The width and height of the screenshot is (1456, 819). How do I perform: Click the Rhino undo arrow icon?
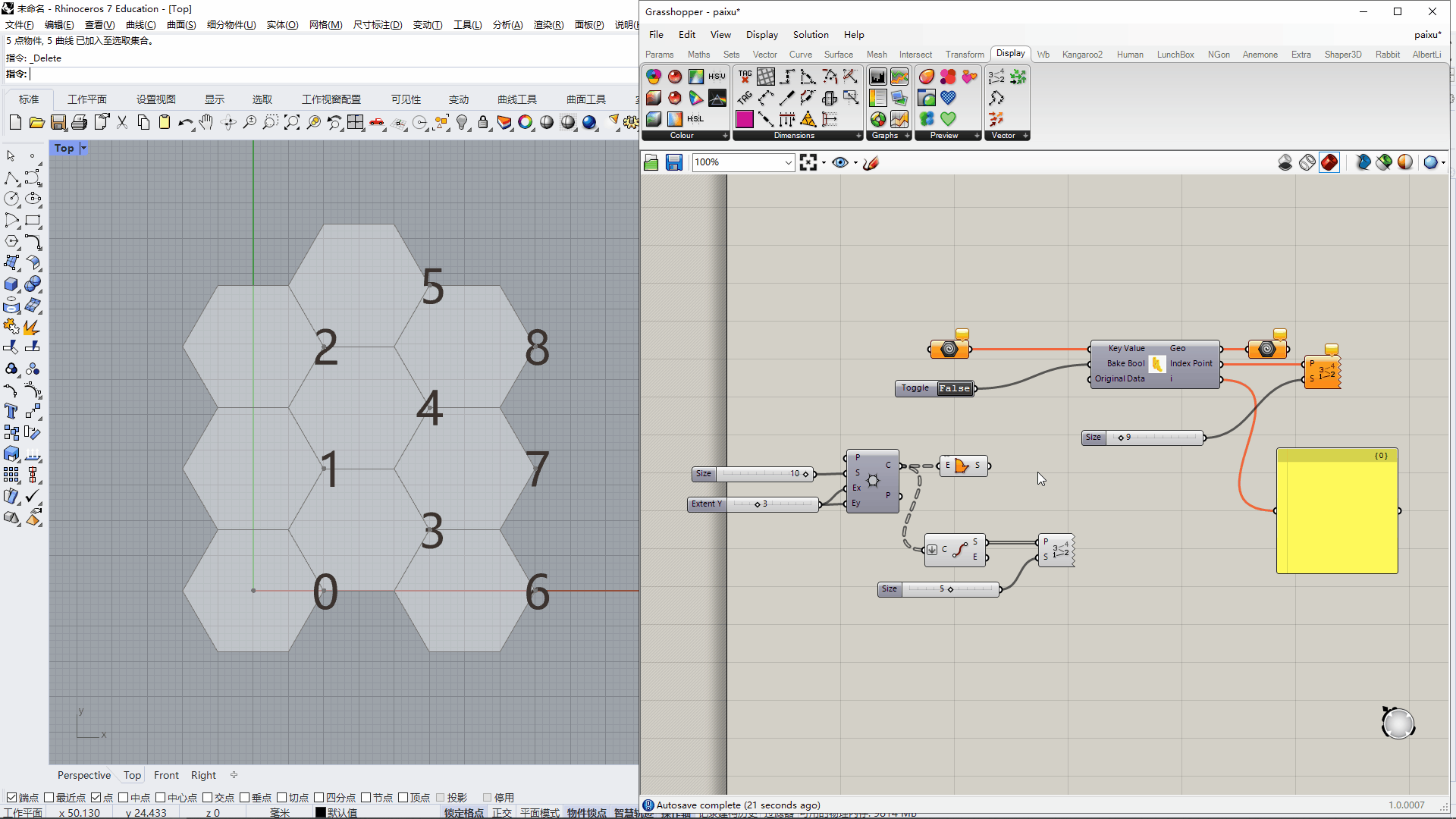click(184, 123)
